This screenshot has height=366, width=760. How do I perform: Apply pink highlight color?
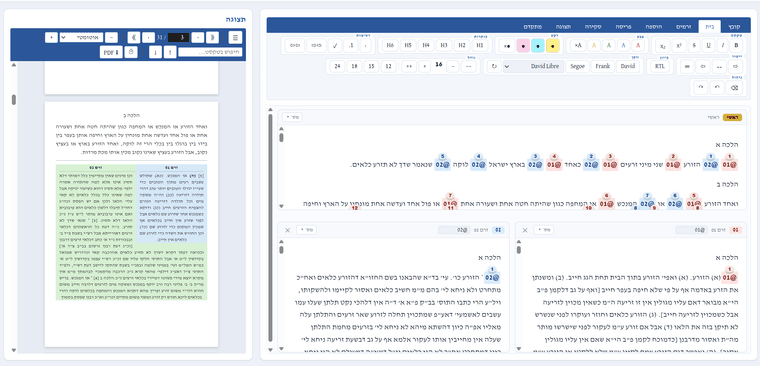[523, 46]
